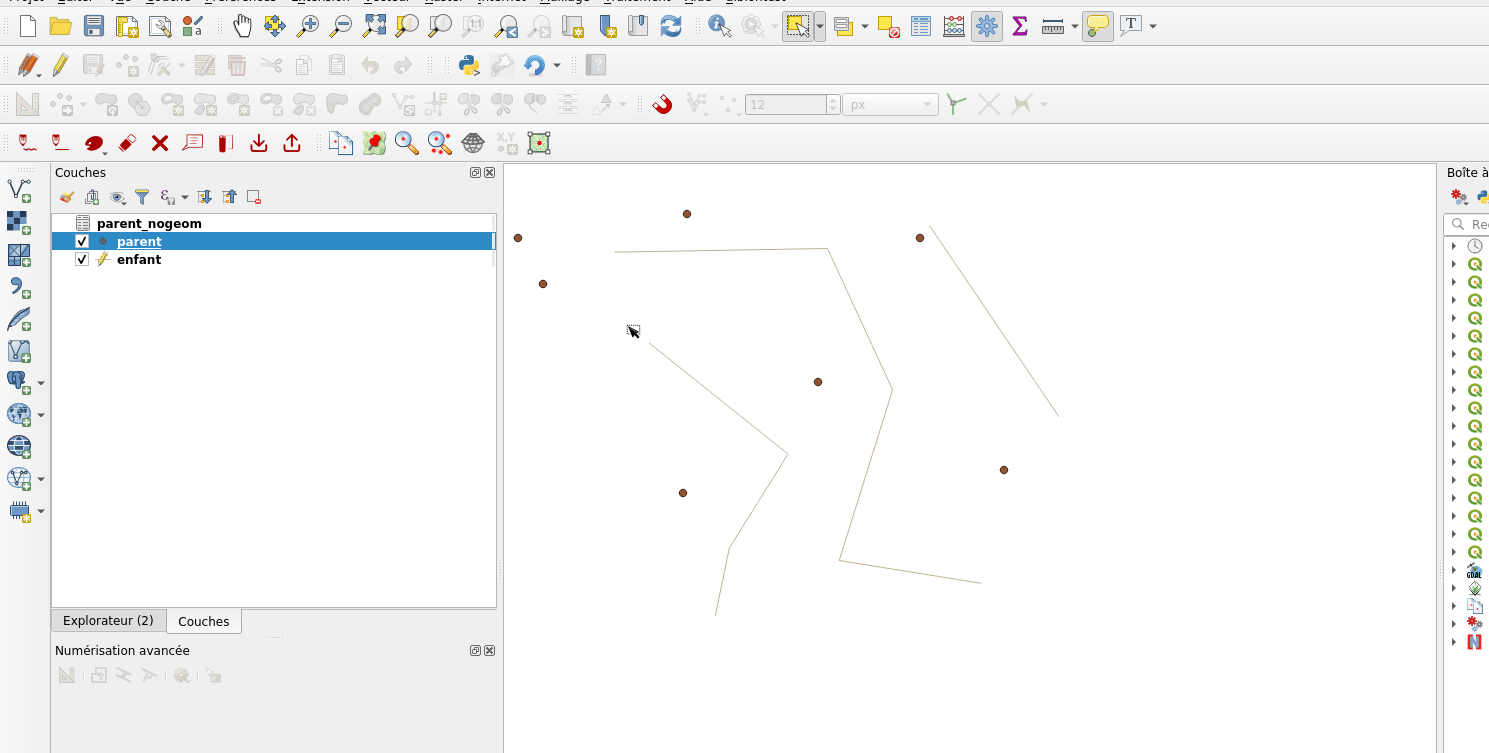Open the text annotation dropdown arrow

[x=1153, y=26]
